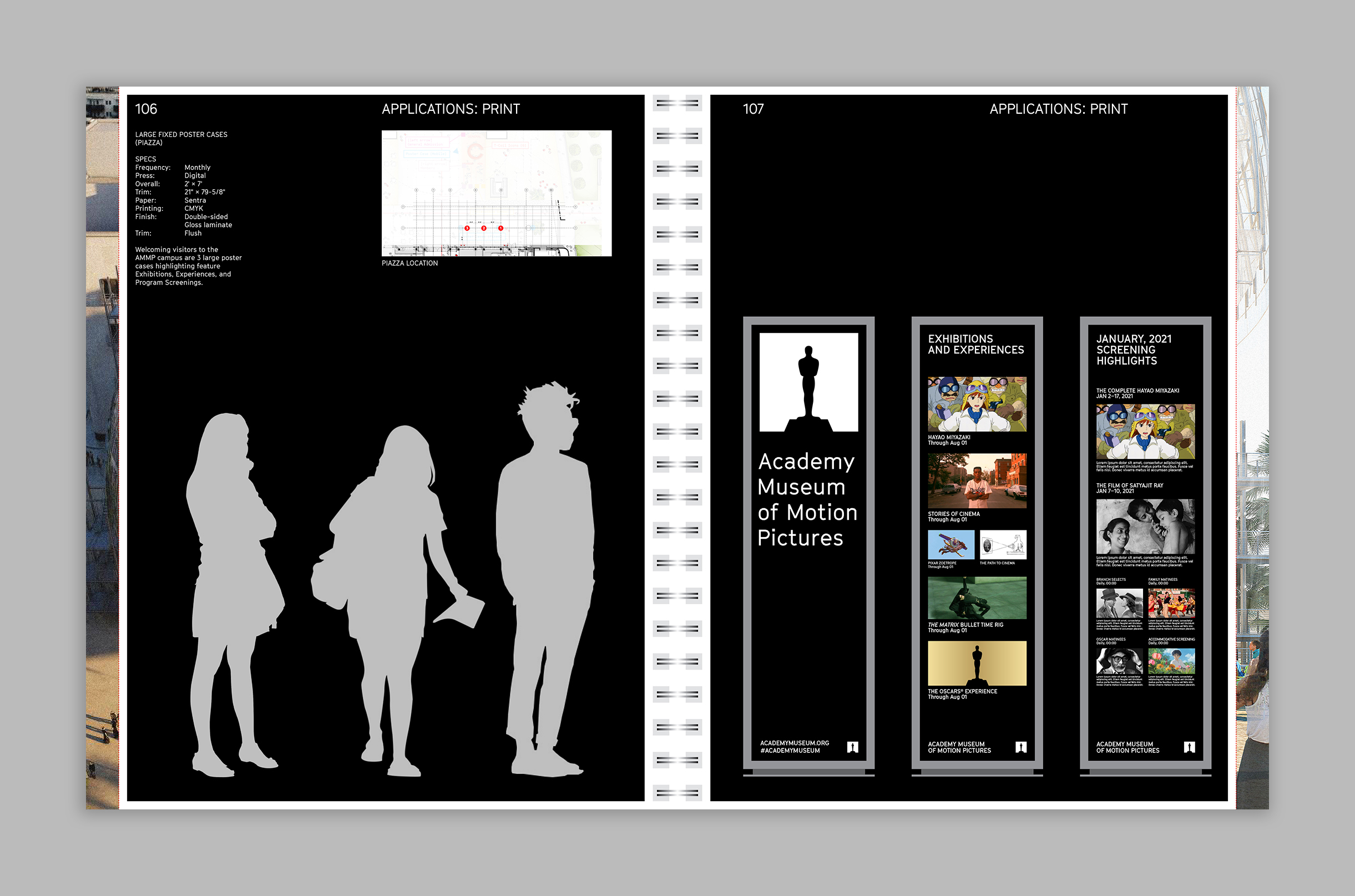Open the Pixar Zoetrope thumbnail
This screenshot has height=896, width=1355.
(x=950, y=545)
